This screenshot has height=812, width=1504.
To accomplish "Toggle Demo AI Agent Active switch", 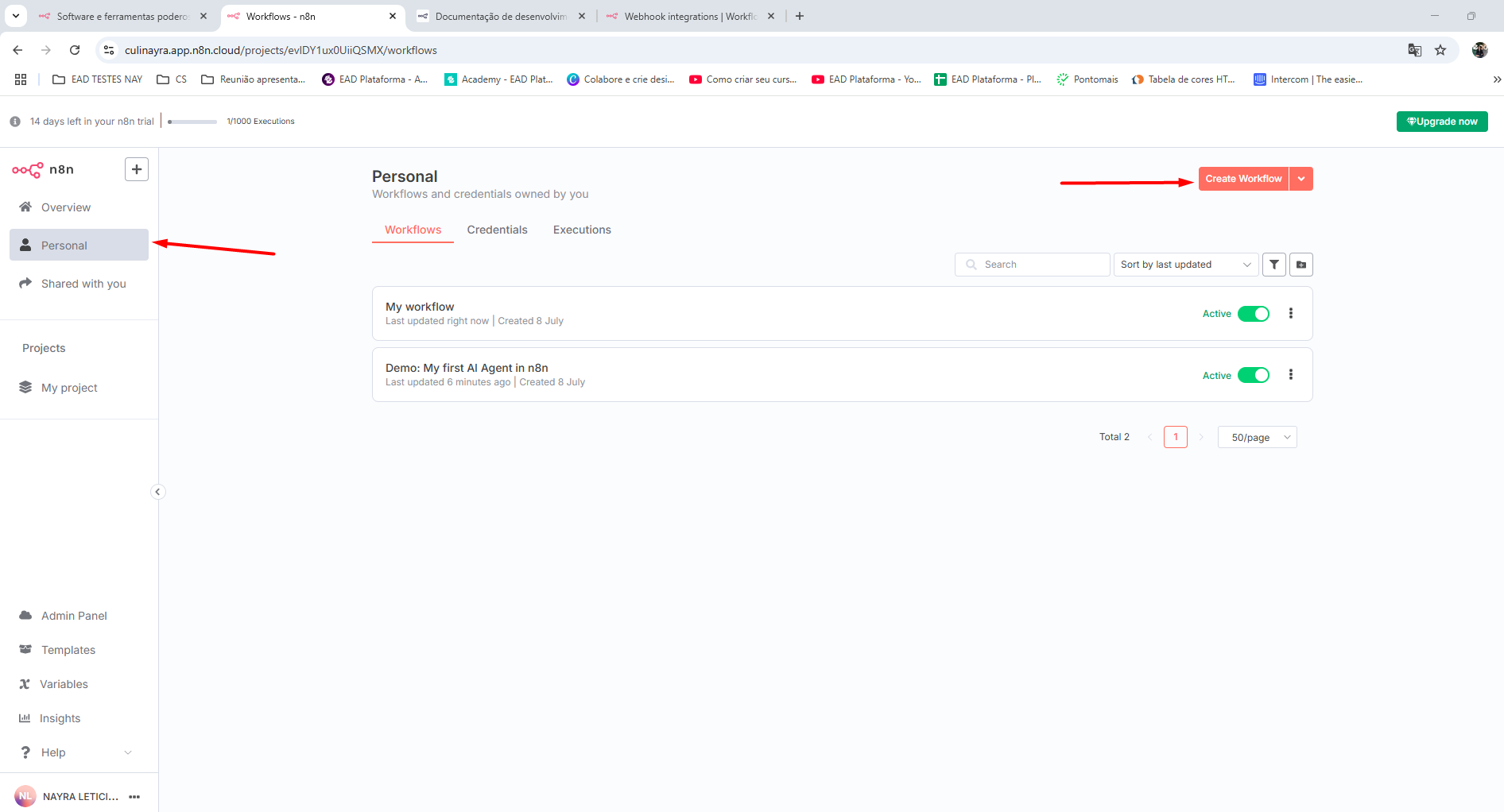I will (1254, 375).
